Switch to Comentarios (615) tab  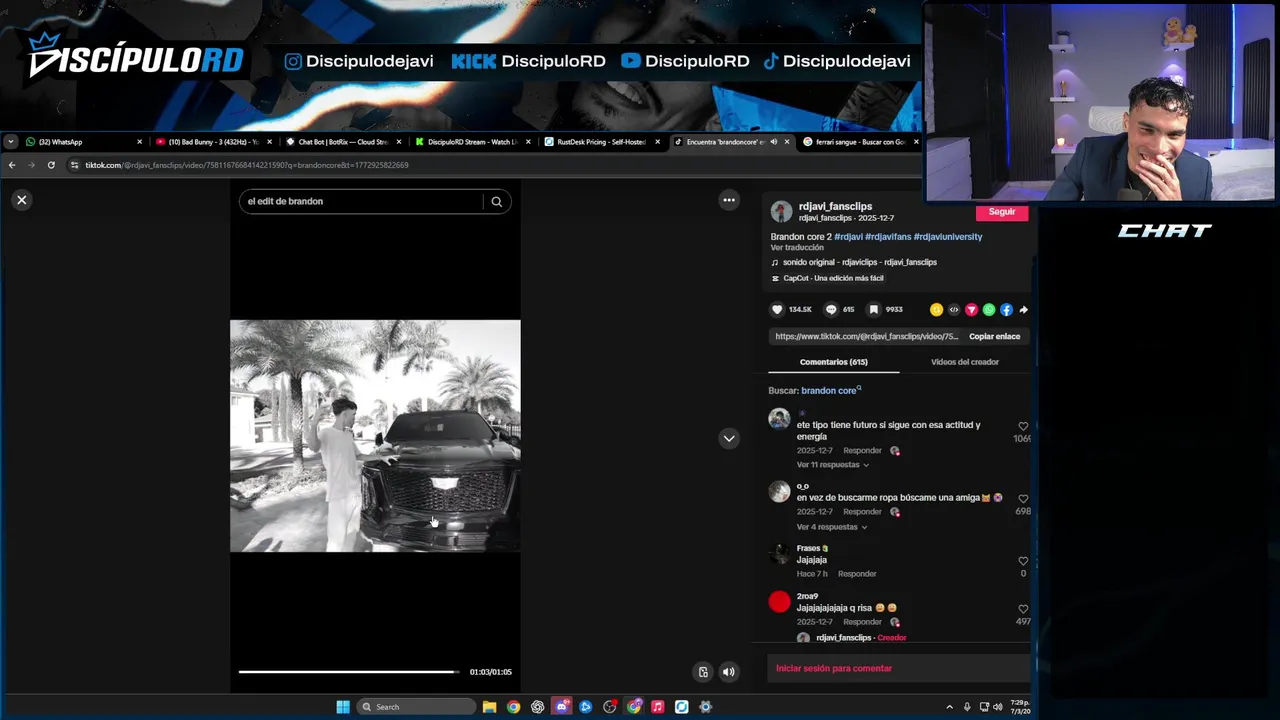[x=833, y=362]
